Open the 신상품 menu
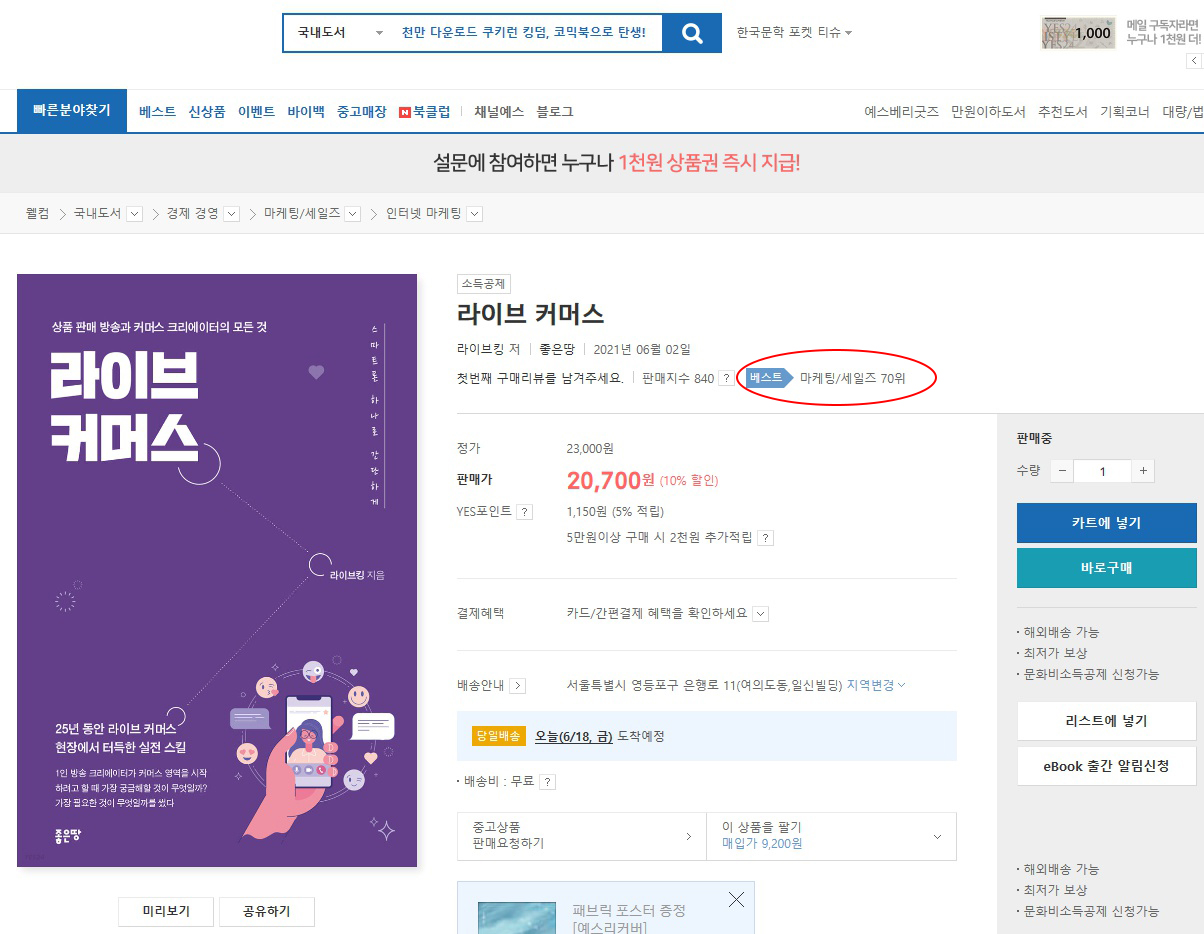Viewport: 1204px width, 934px height. 207,112
